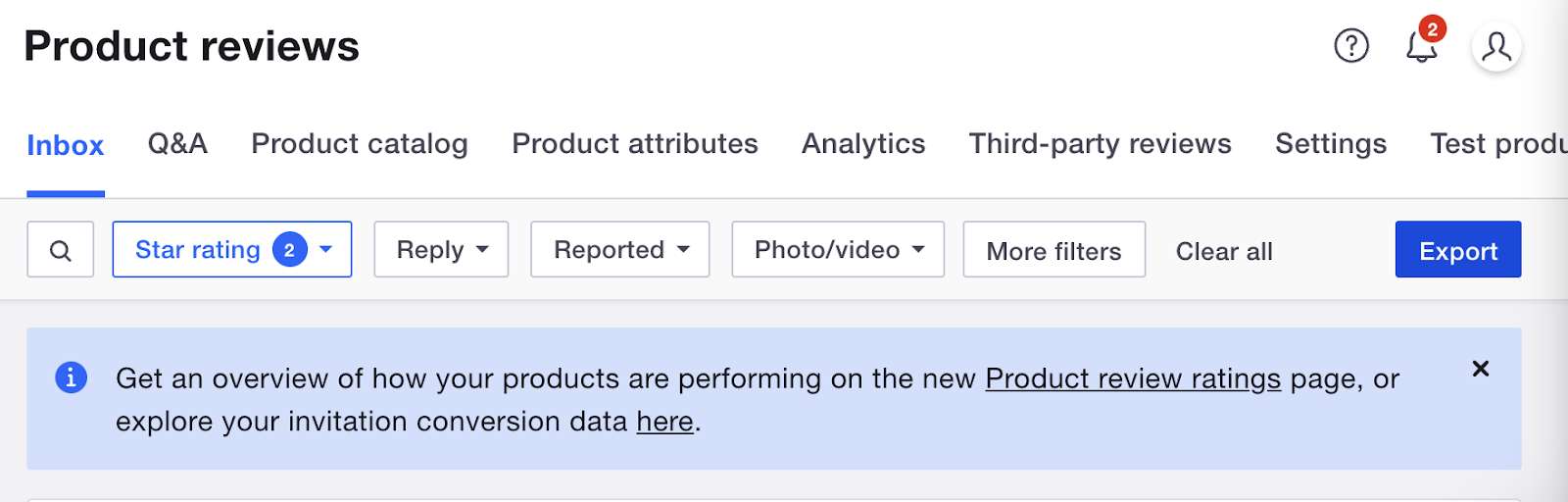This screenshot has width=1568, height=502.
Task: Open the Photo/video filter dropdown
Action: (838, 250)
